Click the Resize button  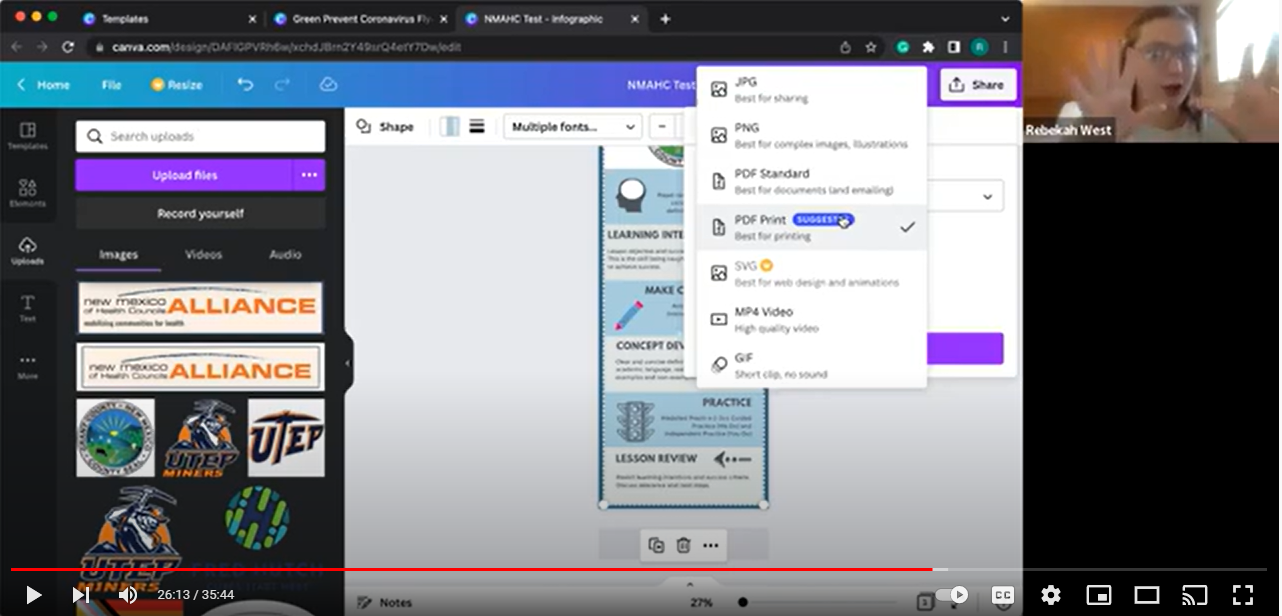tap(176, 85)
